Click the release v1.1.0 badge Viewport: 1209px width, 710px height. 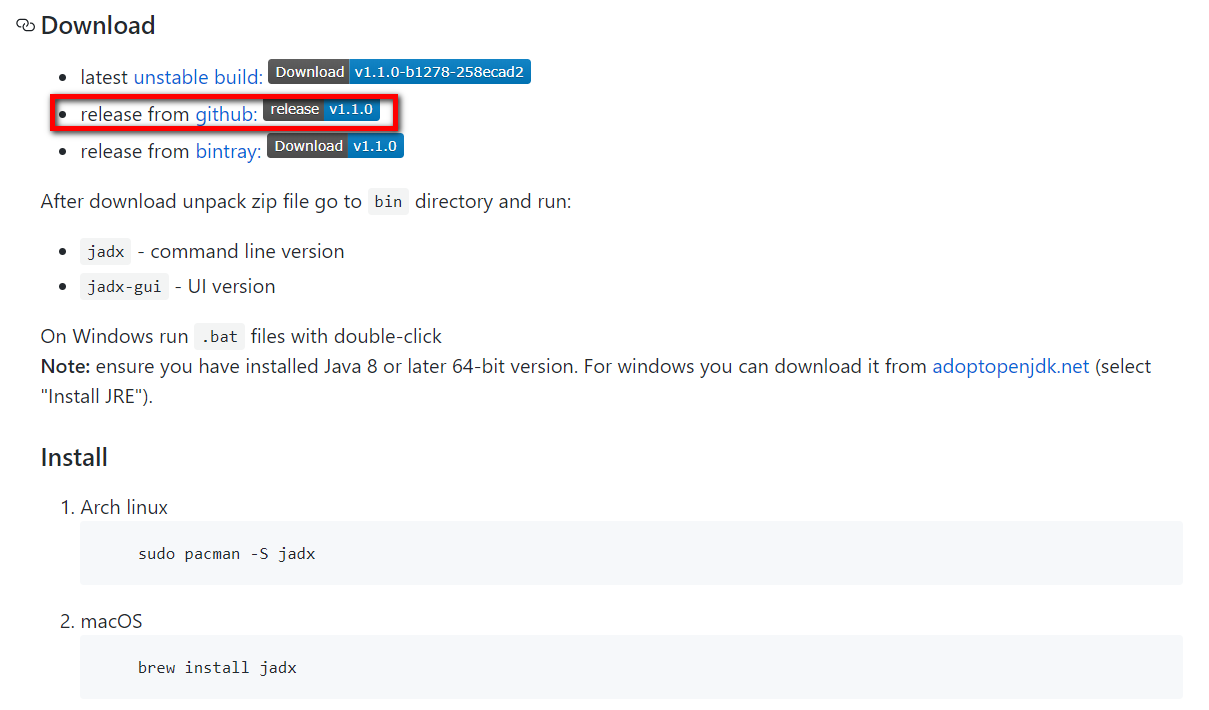(321, 109)
